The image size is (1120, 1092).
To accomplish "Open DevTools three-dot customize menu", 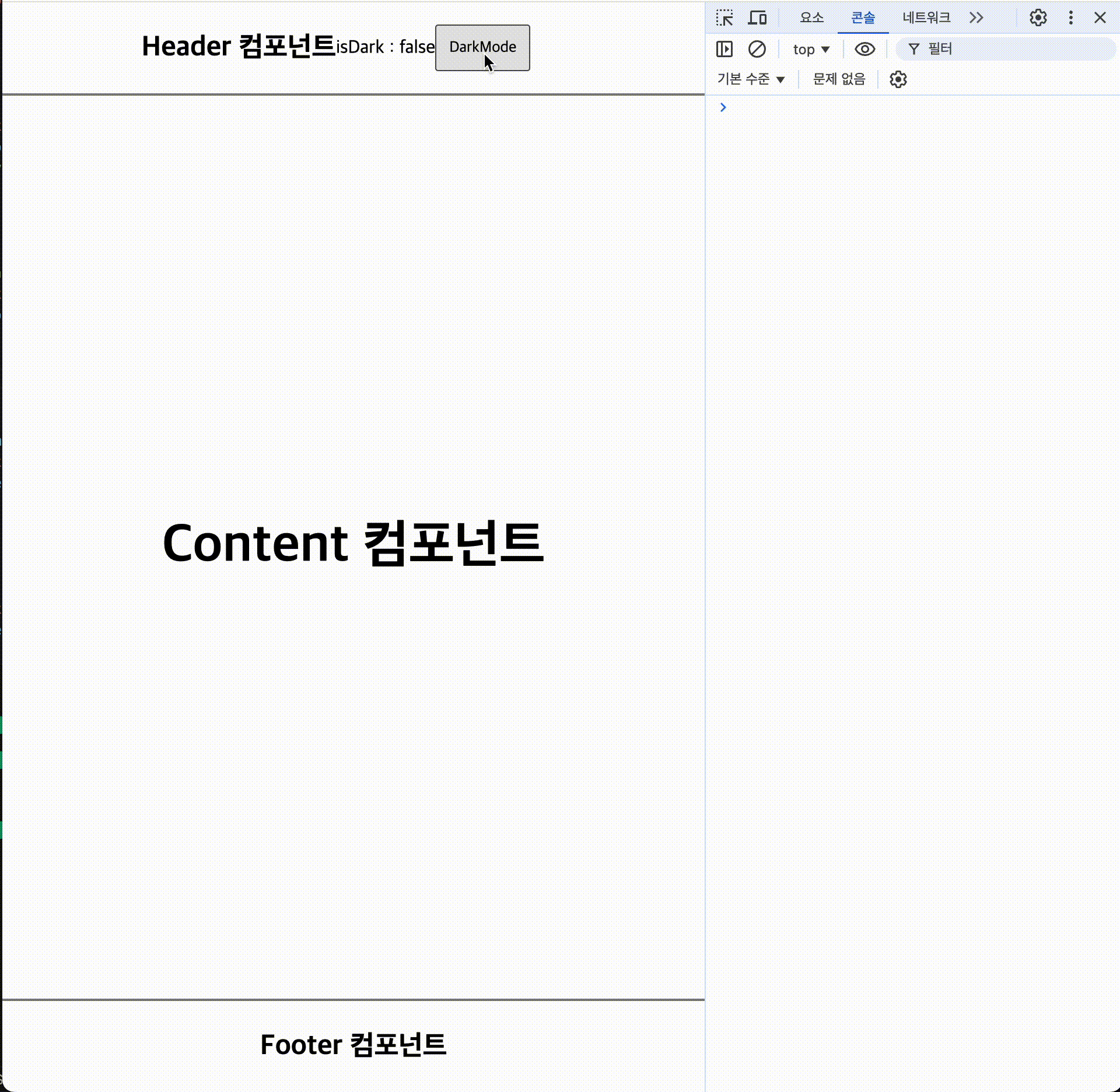I will point(1070,18).
